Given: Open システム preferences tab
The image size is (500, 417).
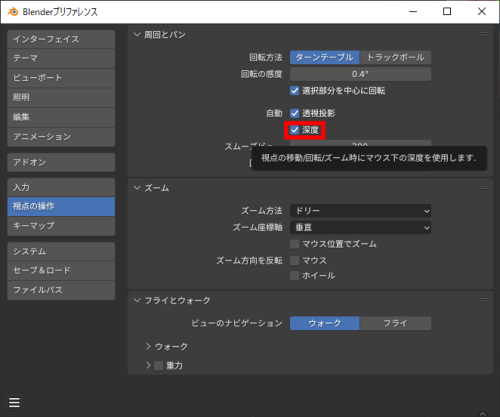Looking at the screenshot, I should click(x=61, y=251).
